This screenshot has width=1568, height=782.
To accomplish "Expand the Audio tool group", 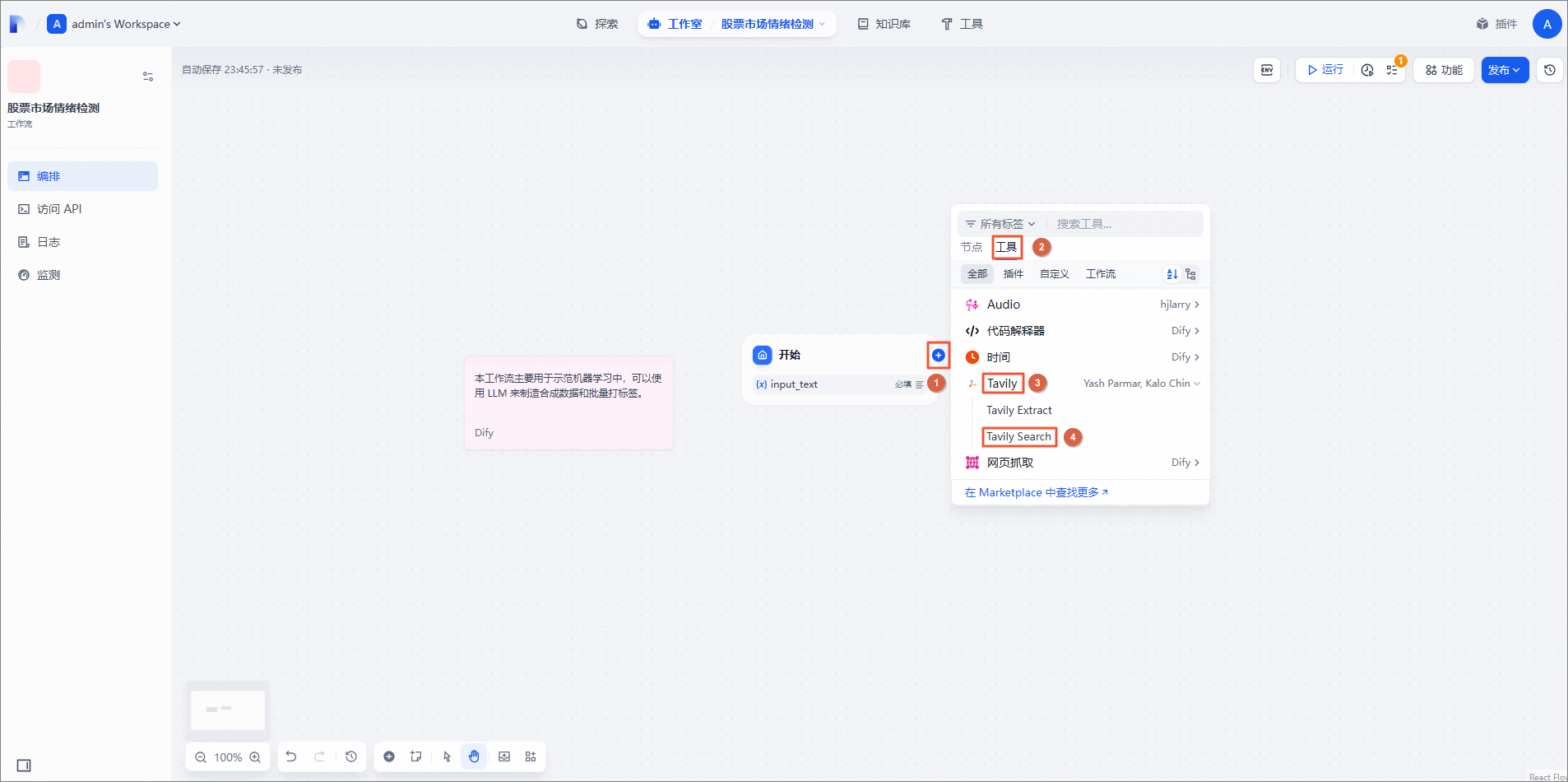I will pyautogui.click(x=1081, y=305).
